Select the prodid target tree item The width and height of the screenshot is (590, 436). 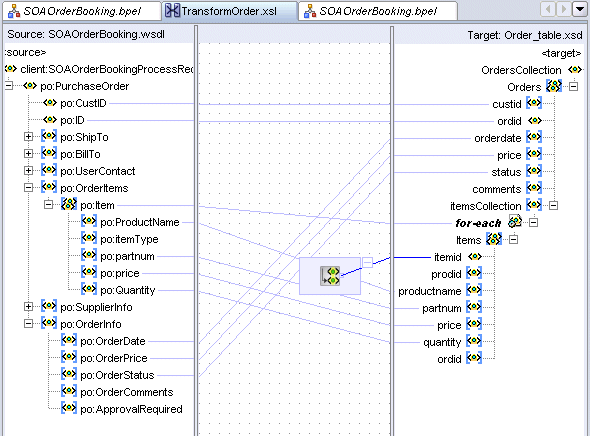tap(446, 274)
